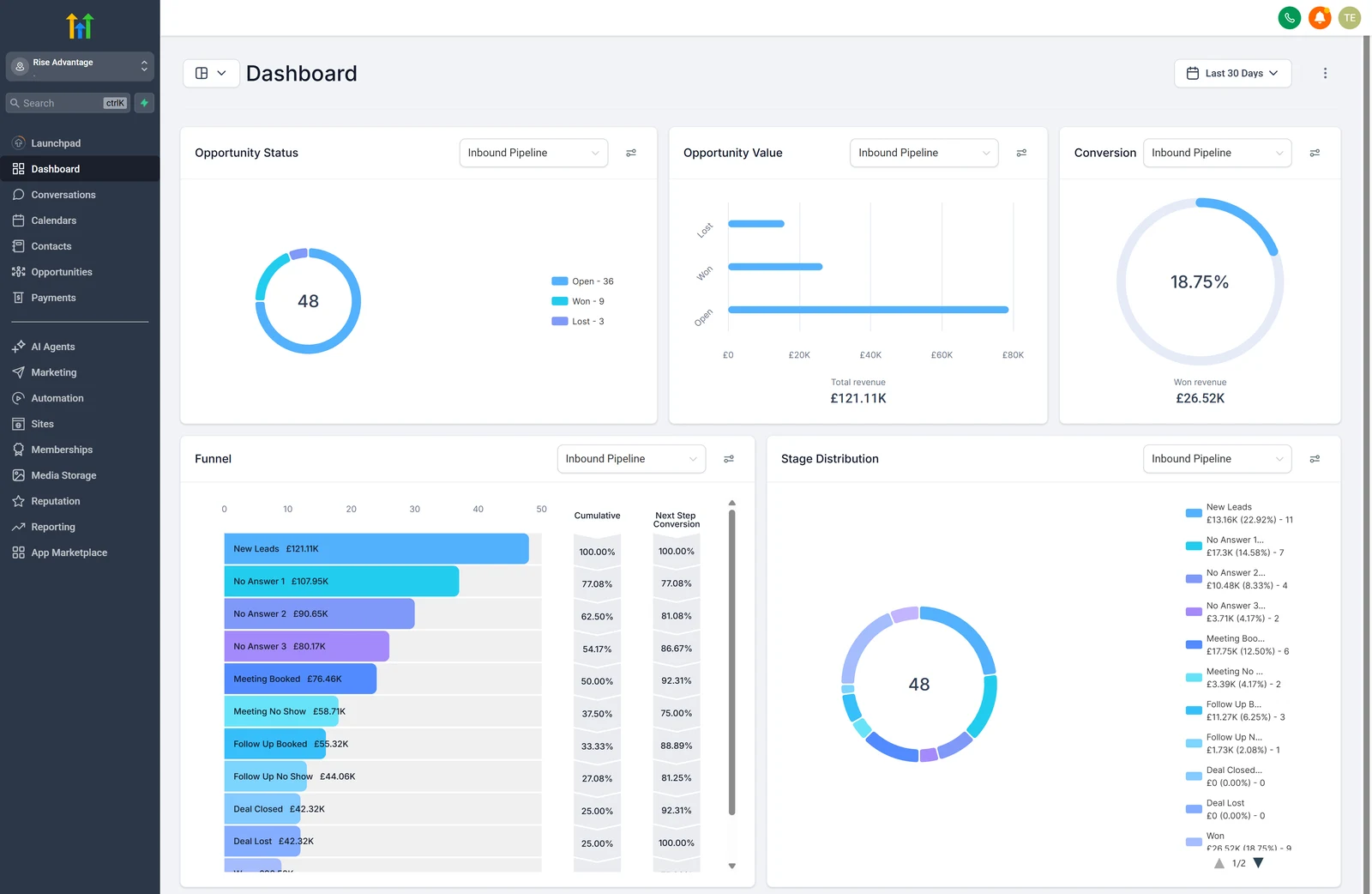The image size is (1372, 894).
Task: Toggle No Answer 2 legend entry
Action: pos(1237,579)
